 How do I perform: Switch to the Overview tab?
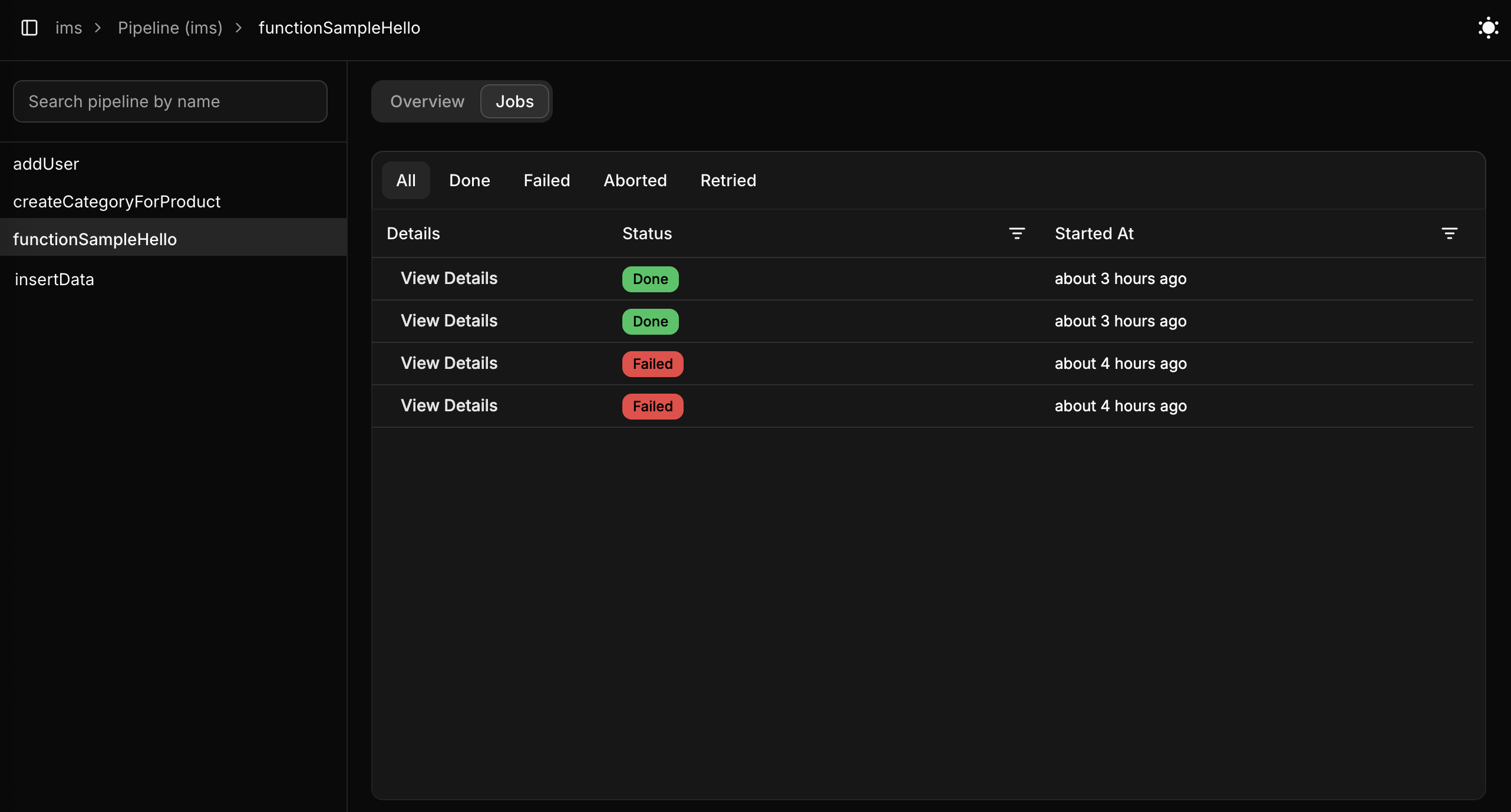(x=427, y=101)
